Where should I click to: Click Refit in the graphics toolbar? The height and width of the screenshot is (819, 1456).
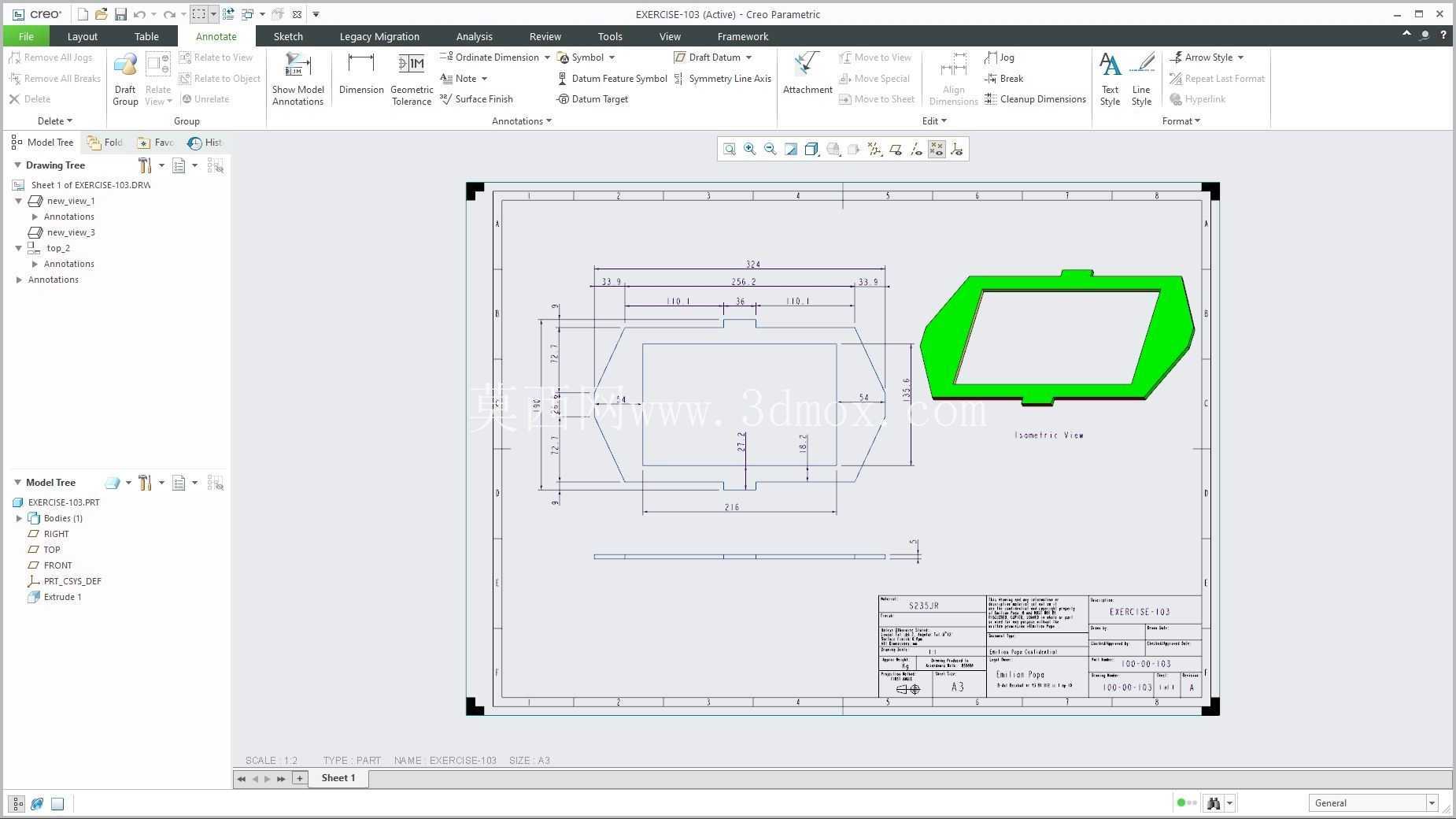click(x=730, y=150)
